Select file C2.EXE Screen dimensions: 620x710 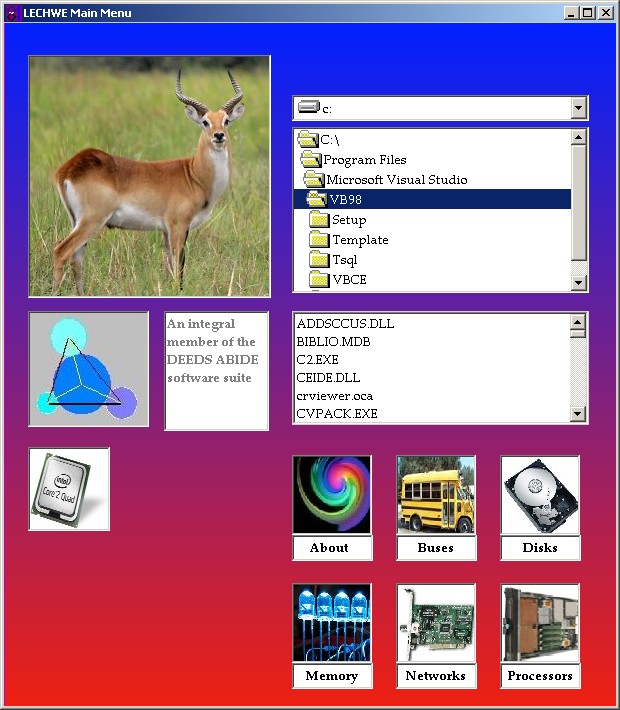pyautogui.click(x=317, y=360)
